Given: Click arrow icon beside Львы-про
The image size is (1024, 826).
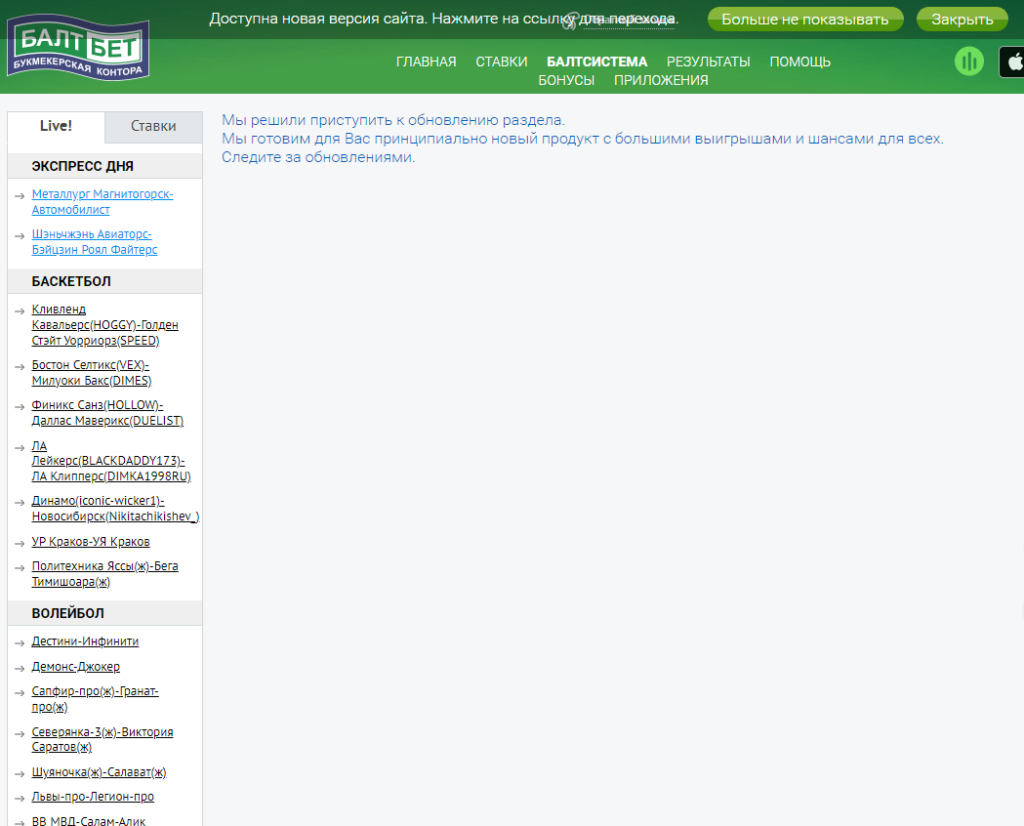Looking at the screenshot, I should click(x=20, y=798).
